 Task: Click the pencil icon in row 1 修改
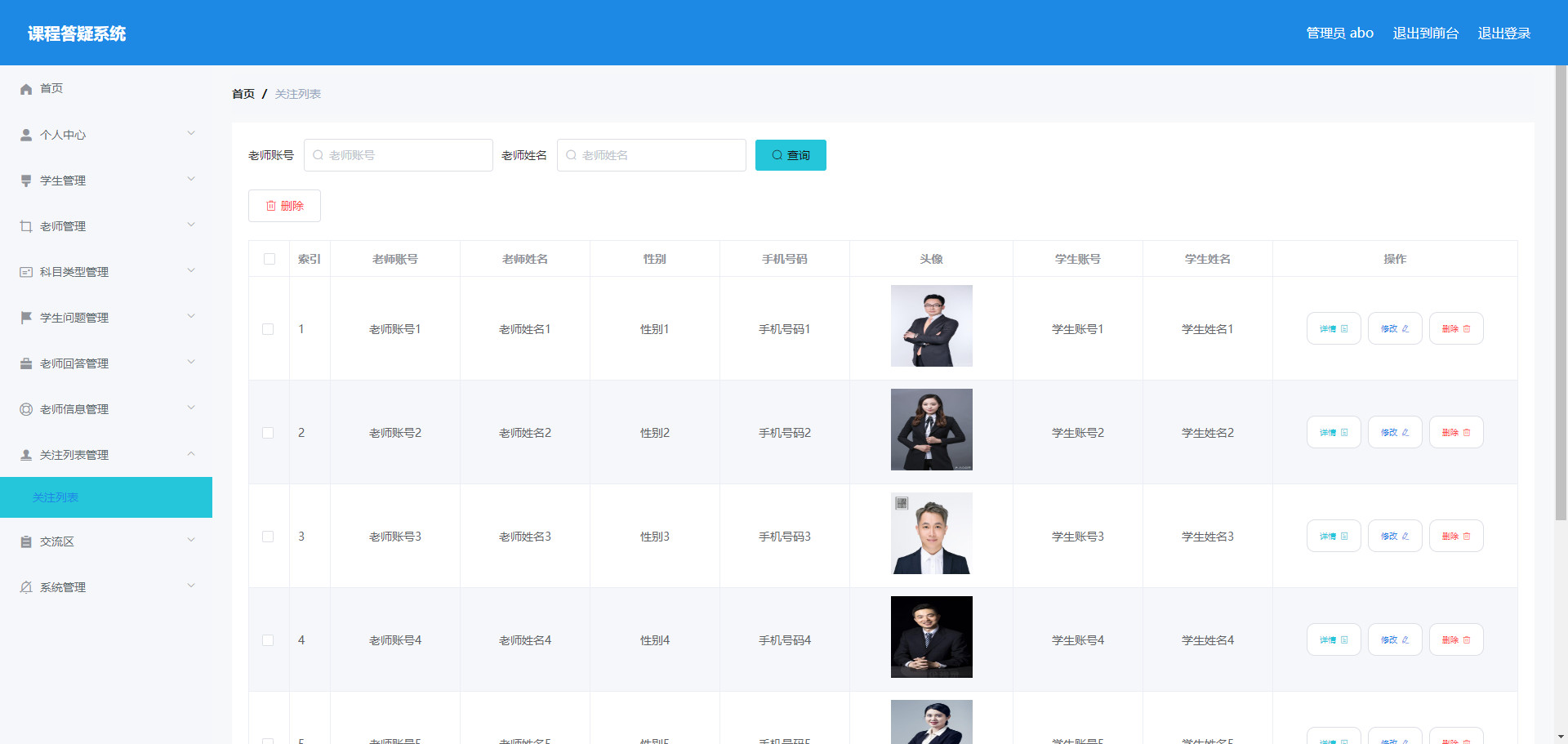pyautogui.click(x=1405, y=329)
